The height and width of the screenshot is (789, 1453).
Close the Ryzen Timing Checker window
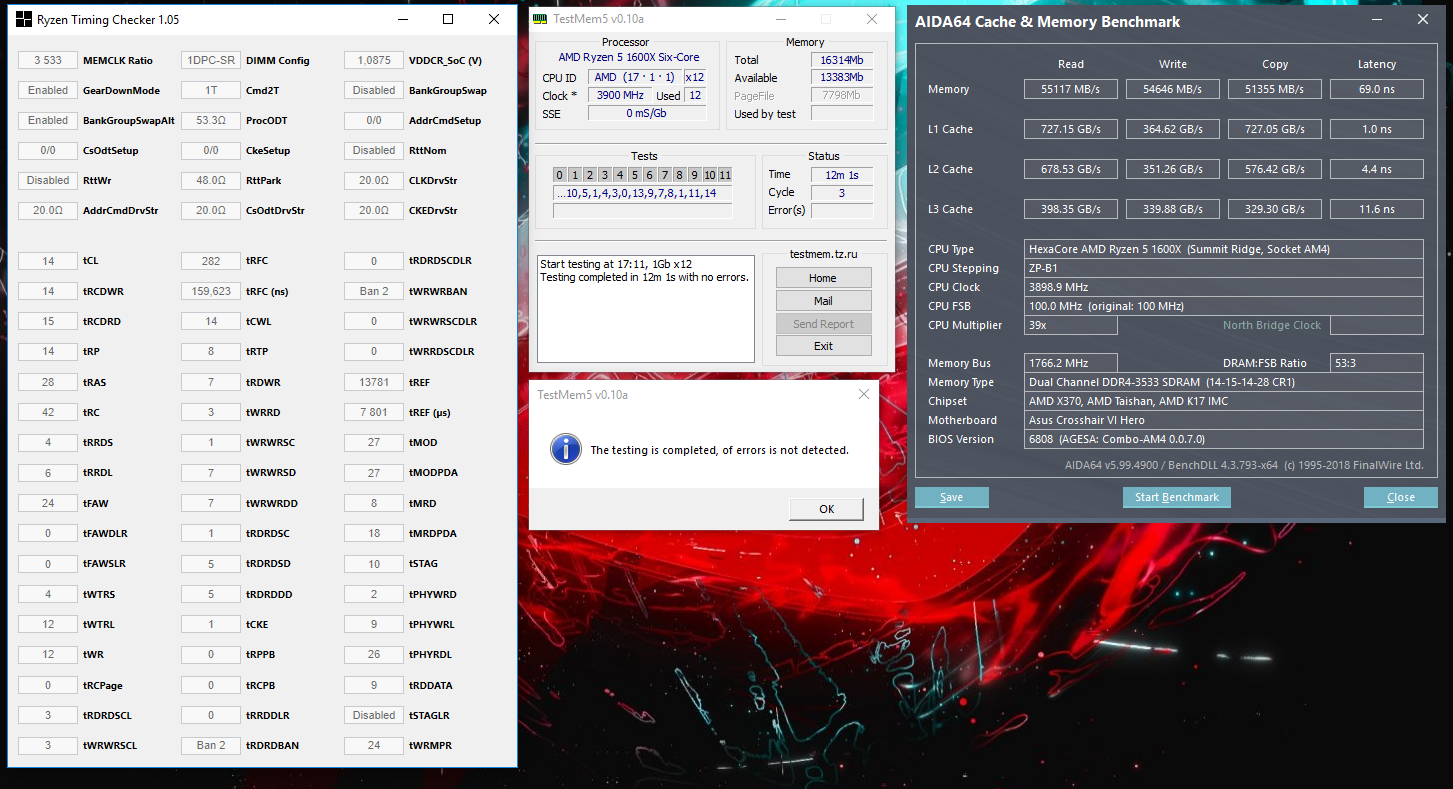(494, 19)
